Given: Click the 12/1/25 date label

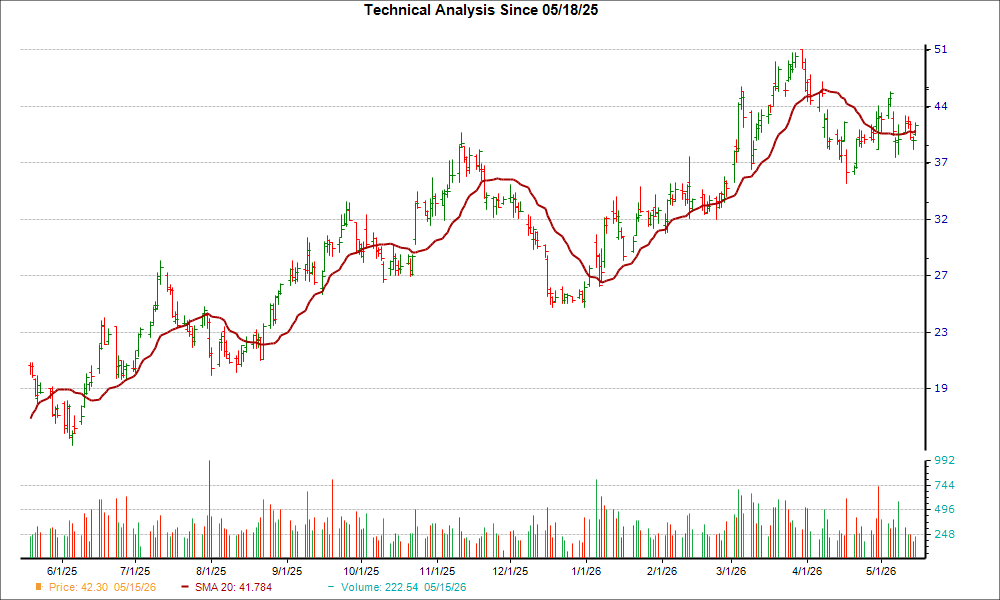Looking at the screenshot, I should pos(510,571).
